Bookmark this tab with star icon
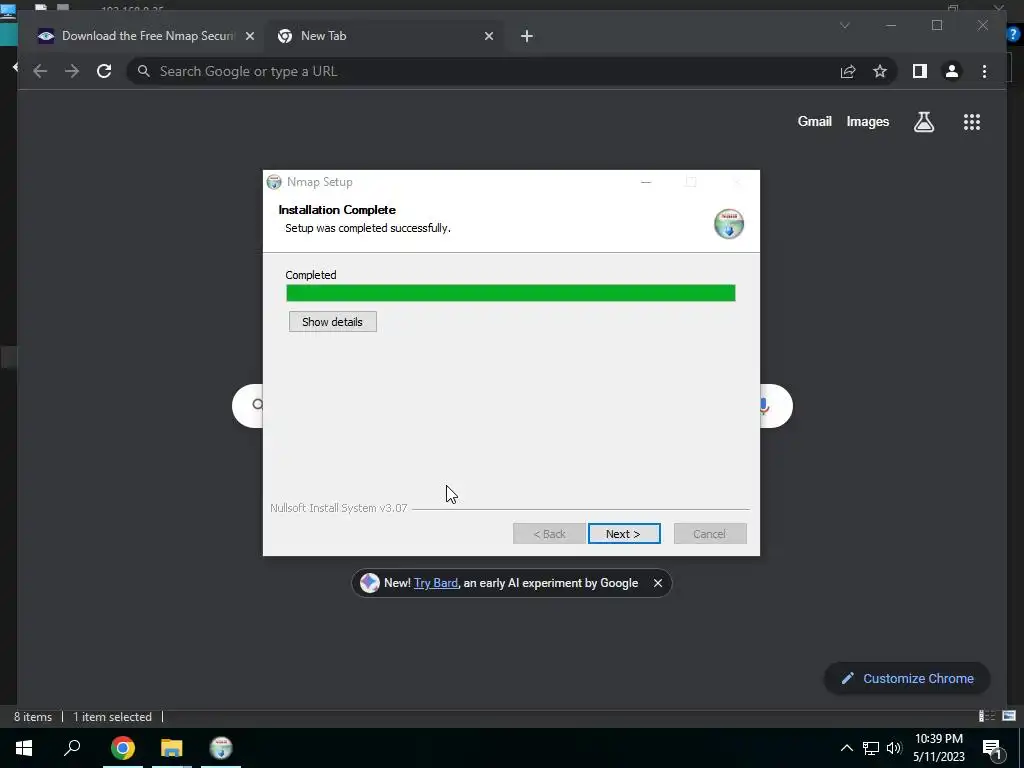1024x768 pixels. click(x=880, y=71)
